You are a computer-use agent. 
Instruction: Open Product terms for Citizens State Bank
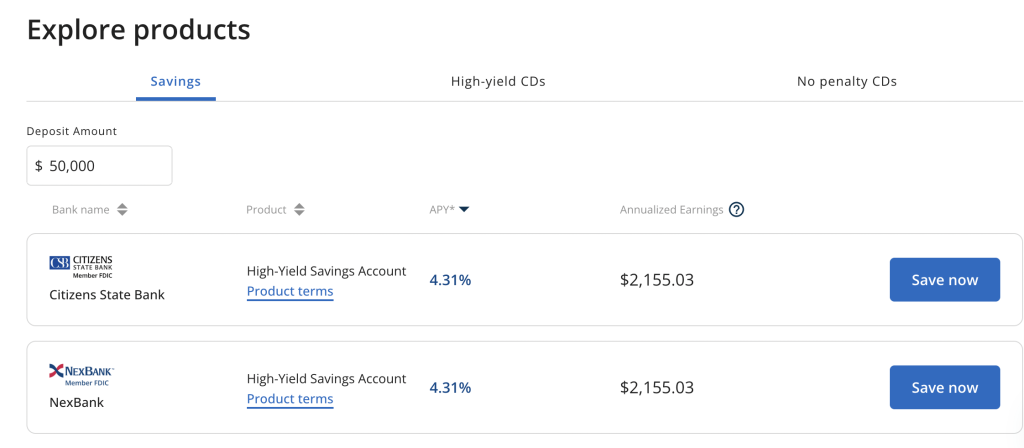(290, 292)
